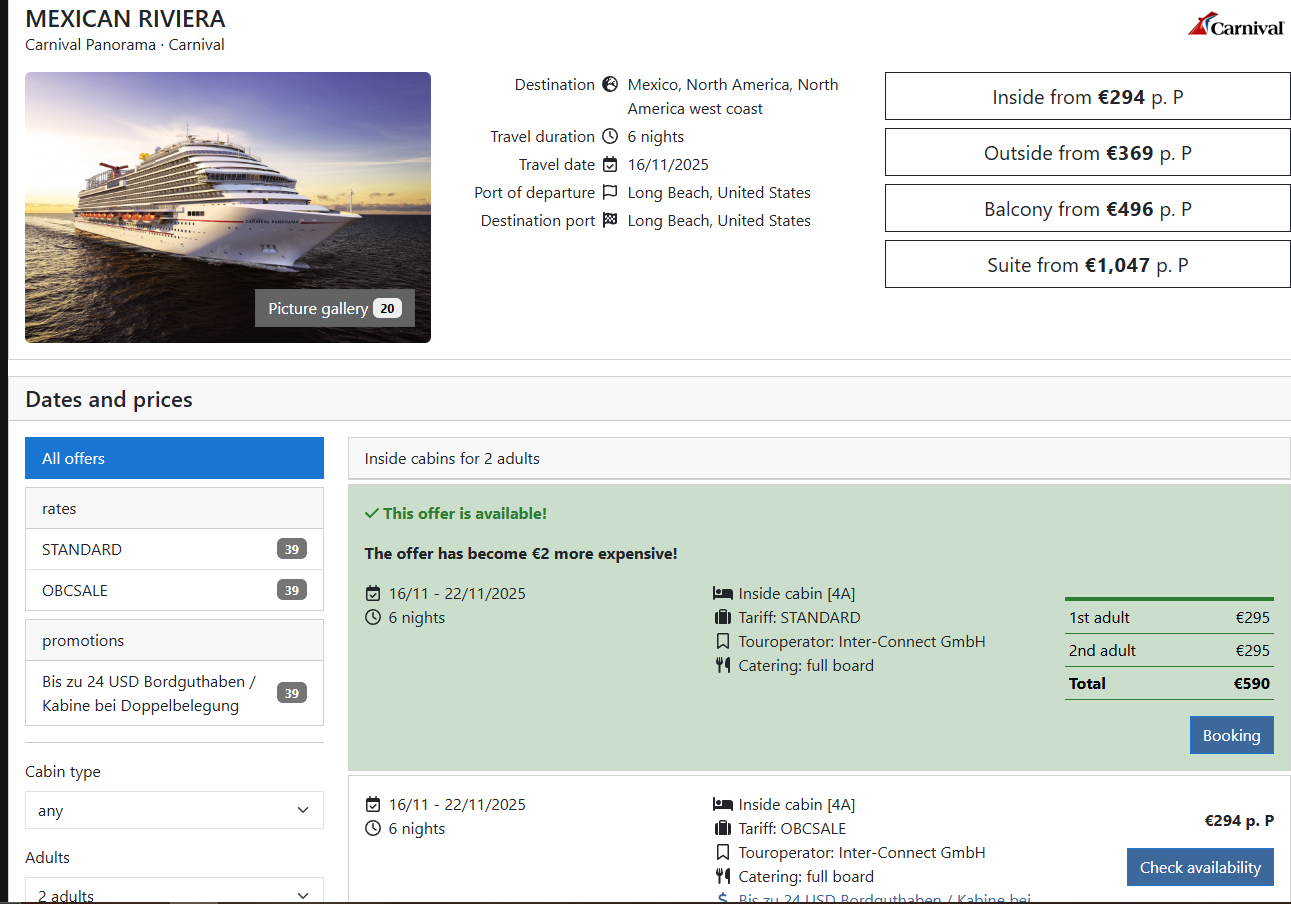The width and height of the screenshot is (1291, 904).
Task: Open the Cabin type dropdown
Action: 174,810
